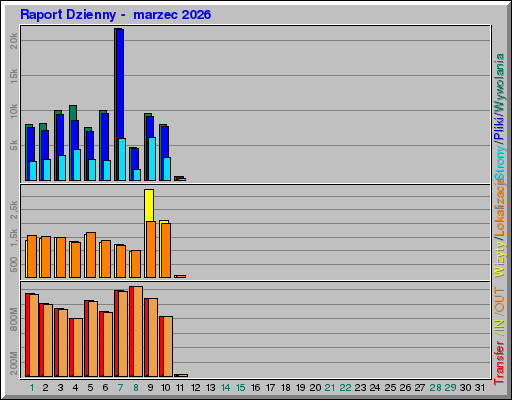Click the '/IN' legend label
This screenshot has height=400, width=512.
coord(499,327)
